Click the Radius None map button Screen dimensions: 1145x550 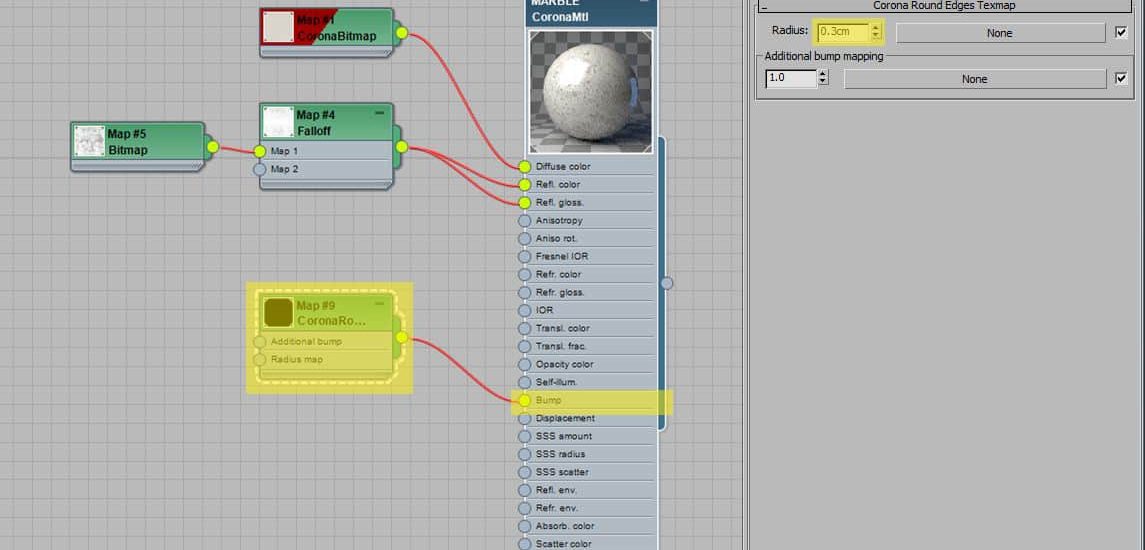999,33
